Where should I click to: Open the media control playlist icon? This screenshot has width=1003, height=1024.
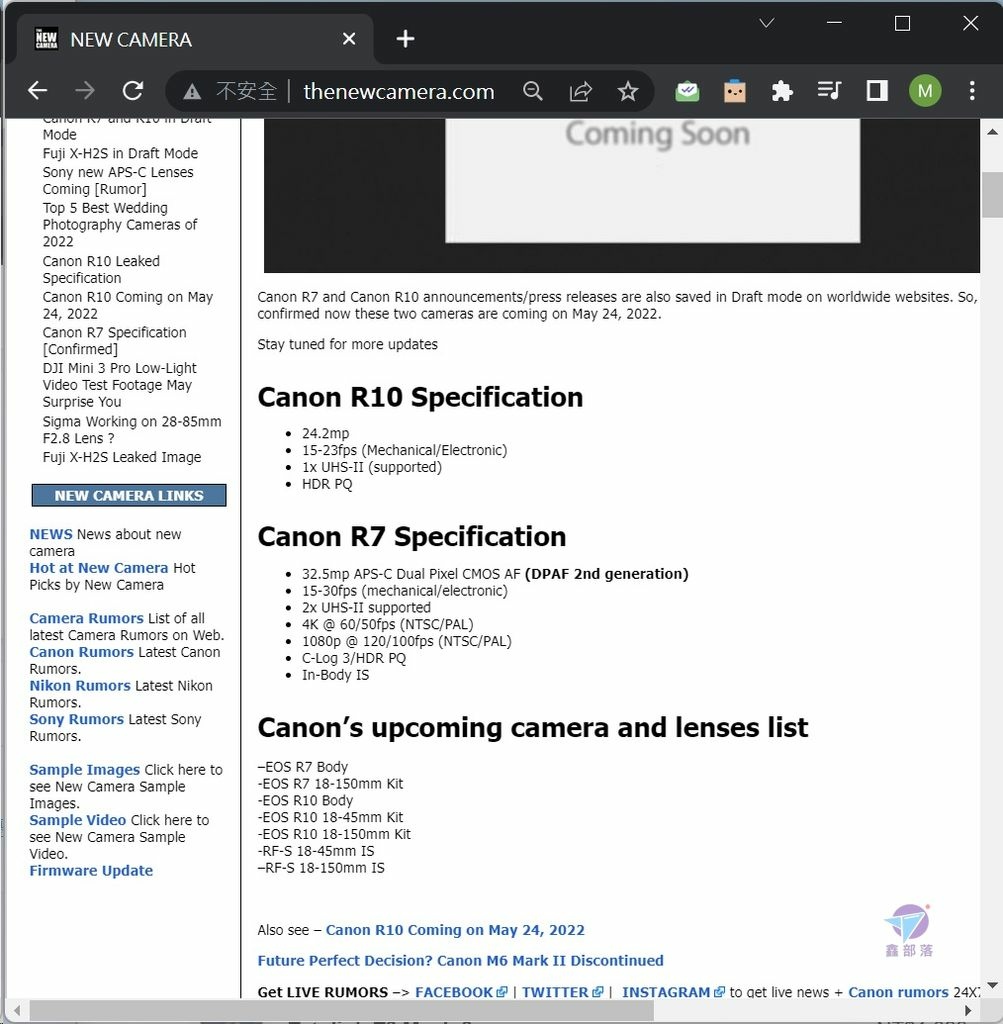829,90
